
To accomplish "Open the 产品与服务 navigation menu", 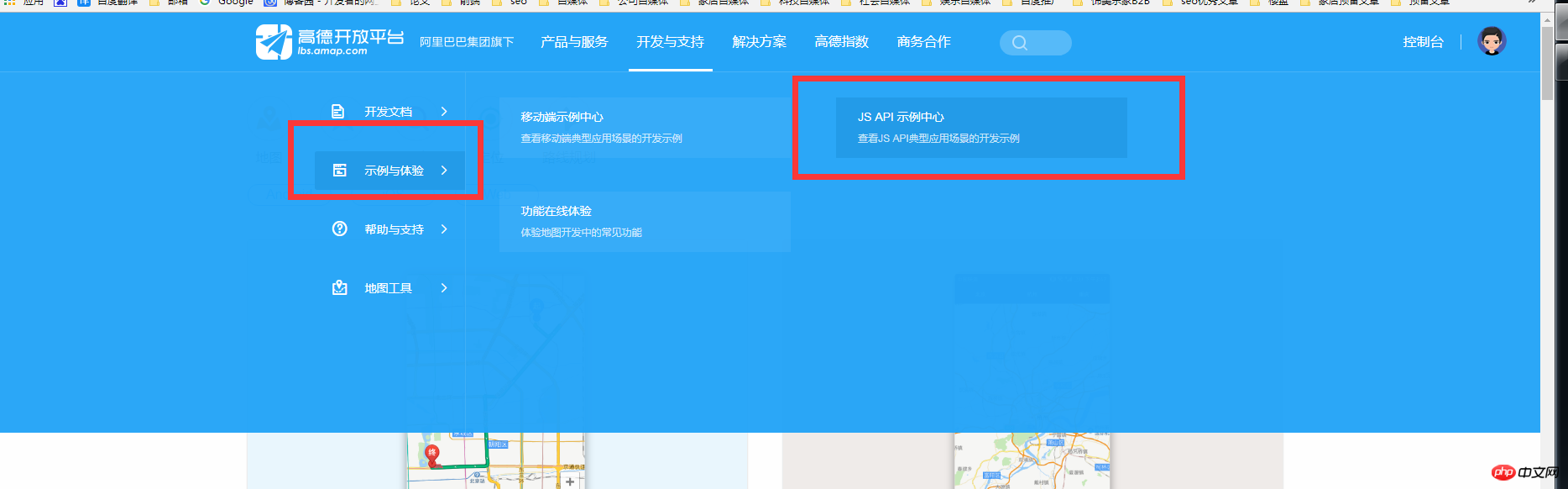I will (574, 42).
